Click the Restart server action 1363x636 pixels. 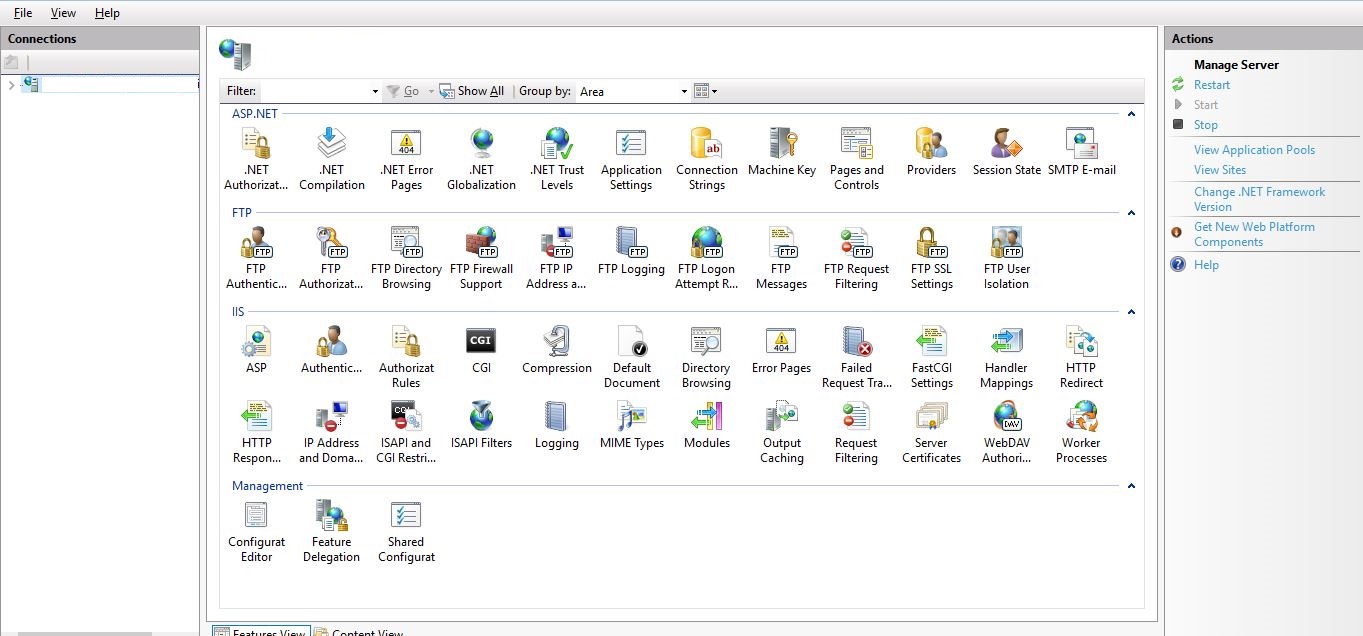tap(1211, 85)
